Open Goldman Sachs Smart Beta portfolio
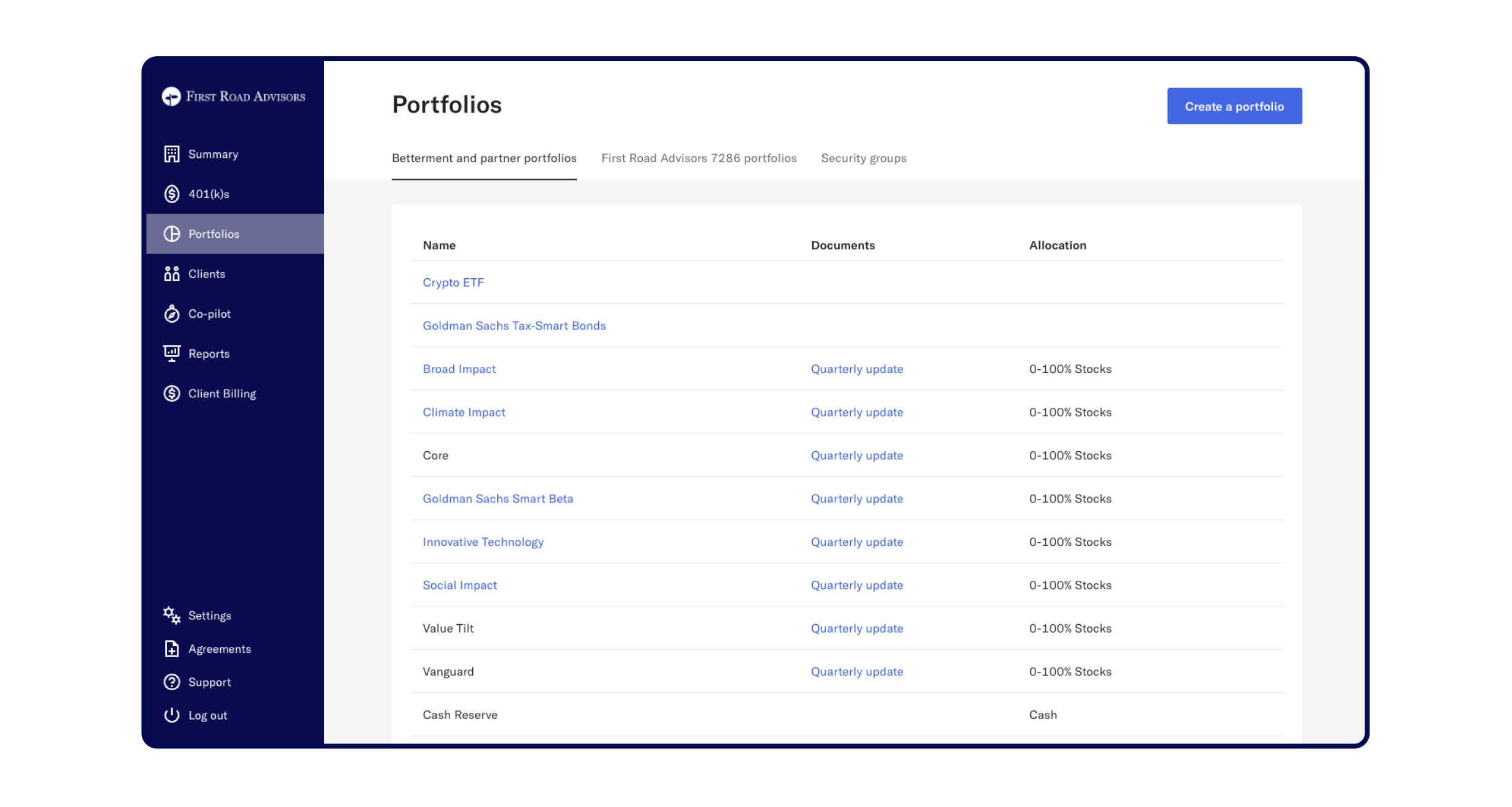Viewport: 1512px width, 807px height. (498, 499)
